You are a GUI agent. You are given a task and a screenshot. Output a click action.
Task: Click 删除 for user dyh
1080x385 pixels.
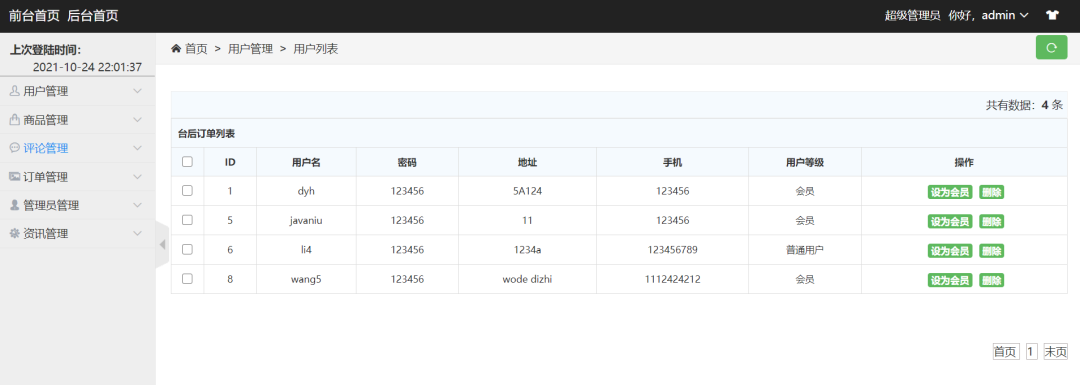[x=991, y=192]
